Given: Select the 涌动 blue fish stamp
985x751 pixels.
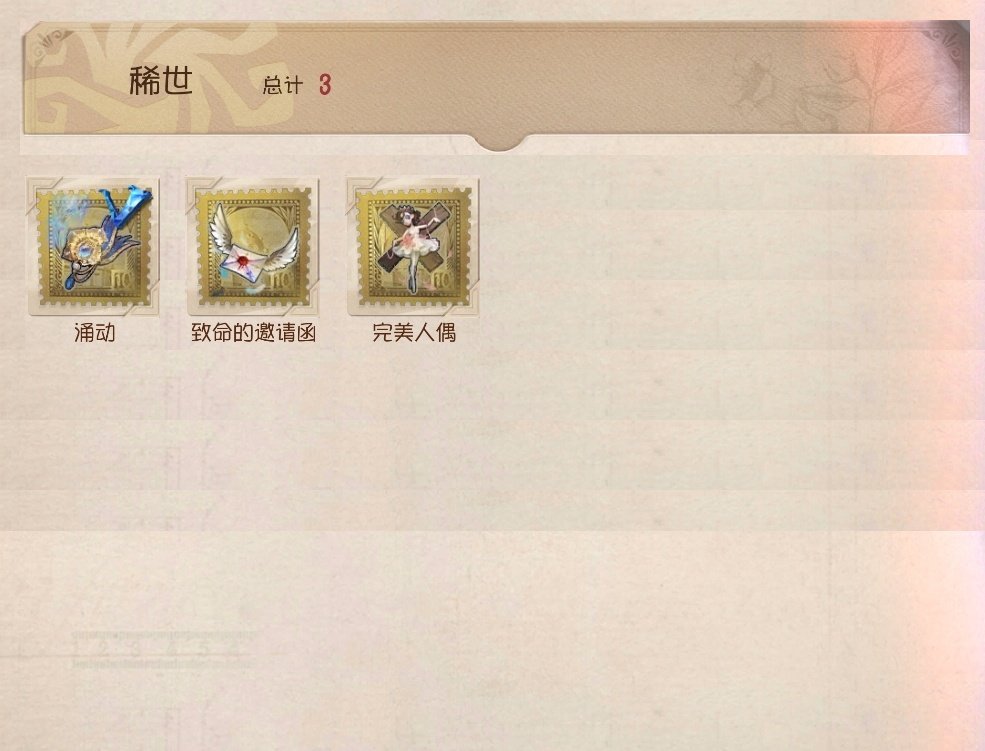Looking at the screenshot, I should coord(93,246).
